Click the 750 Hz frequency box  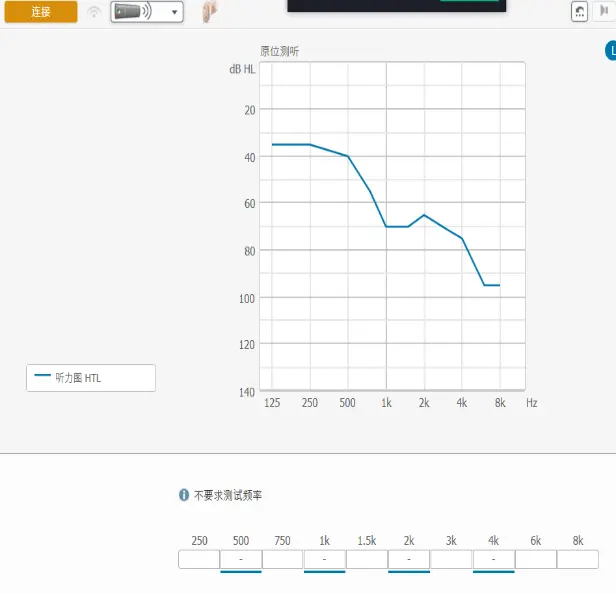point(283,559)
